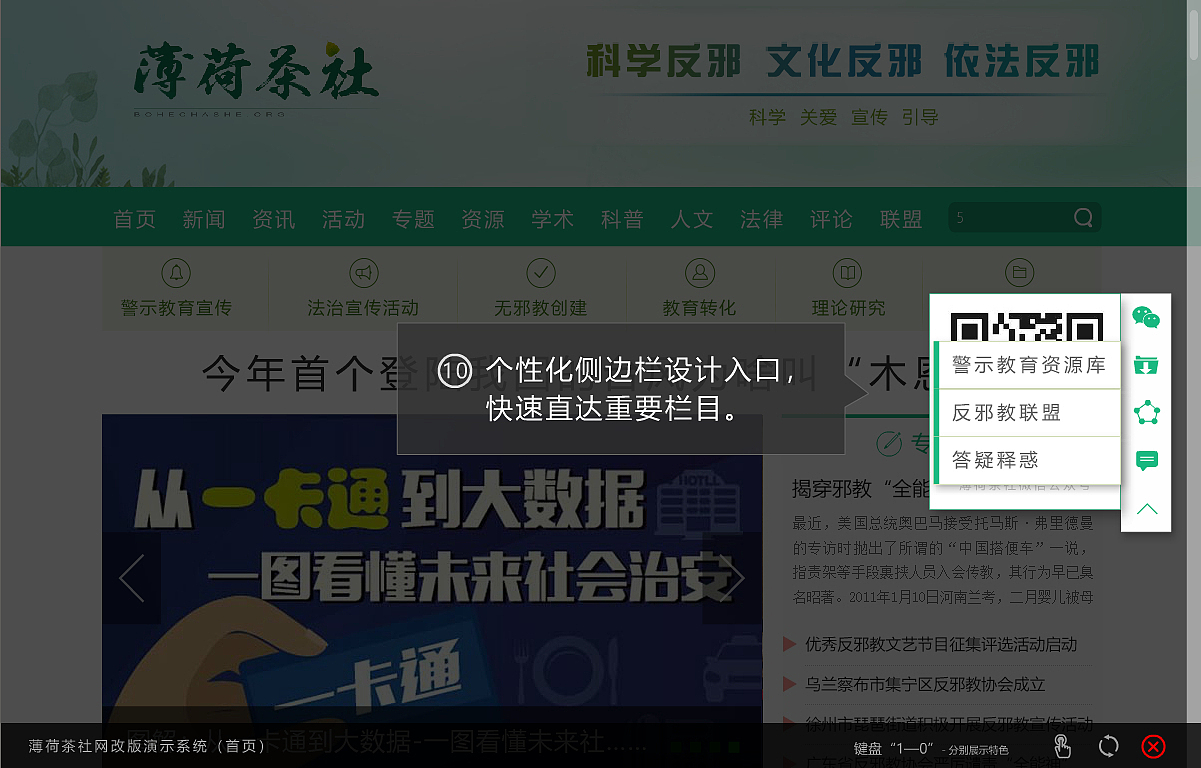Screen dimensions: 1201x768
Task: Open the 活动 nav item
Action: pos(343,219)
